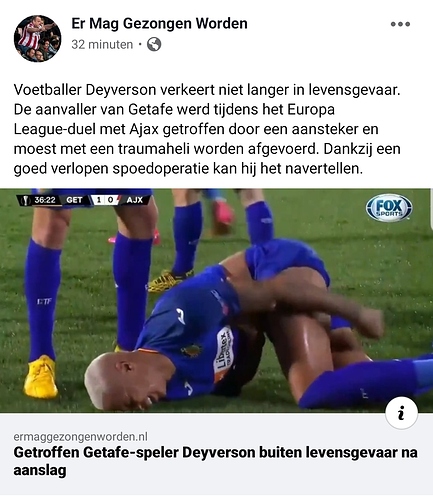
Task: Click the Europa League logo on scoreboard
Action: click(25, 200)
